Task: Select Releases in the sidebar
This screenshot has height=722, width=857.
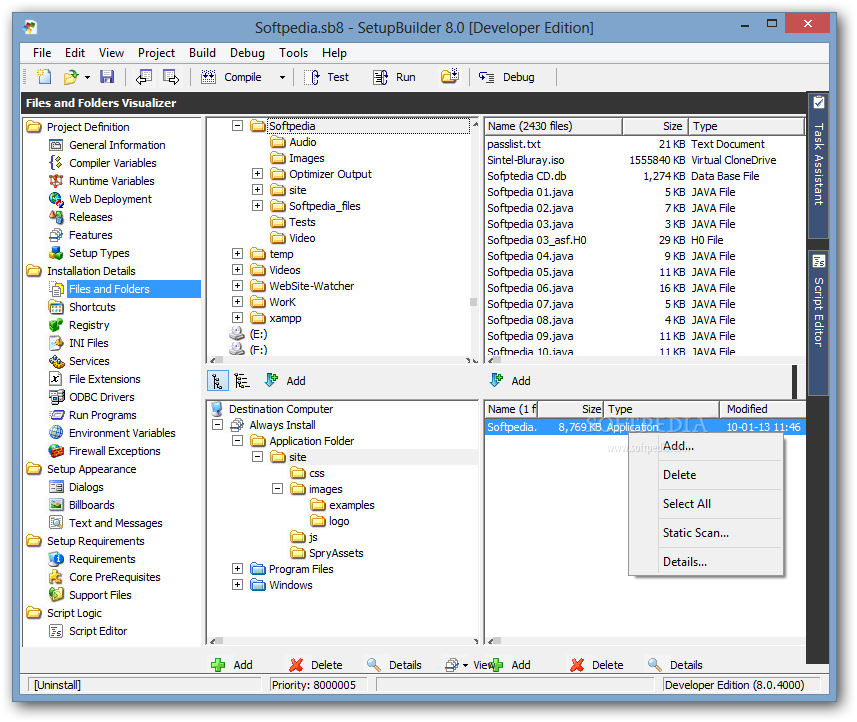Action: (91, 217)
